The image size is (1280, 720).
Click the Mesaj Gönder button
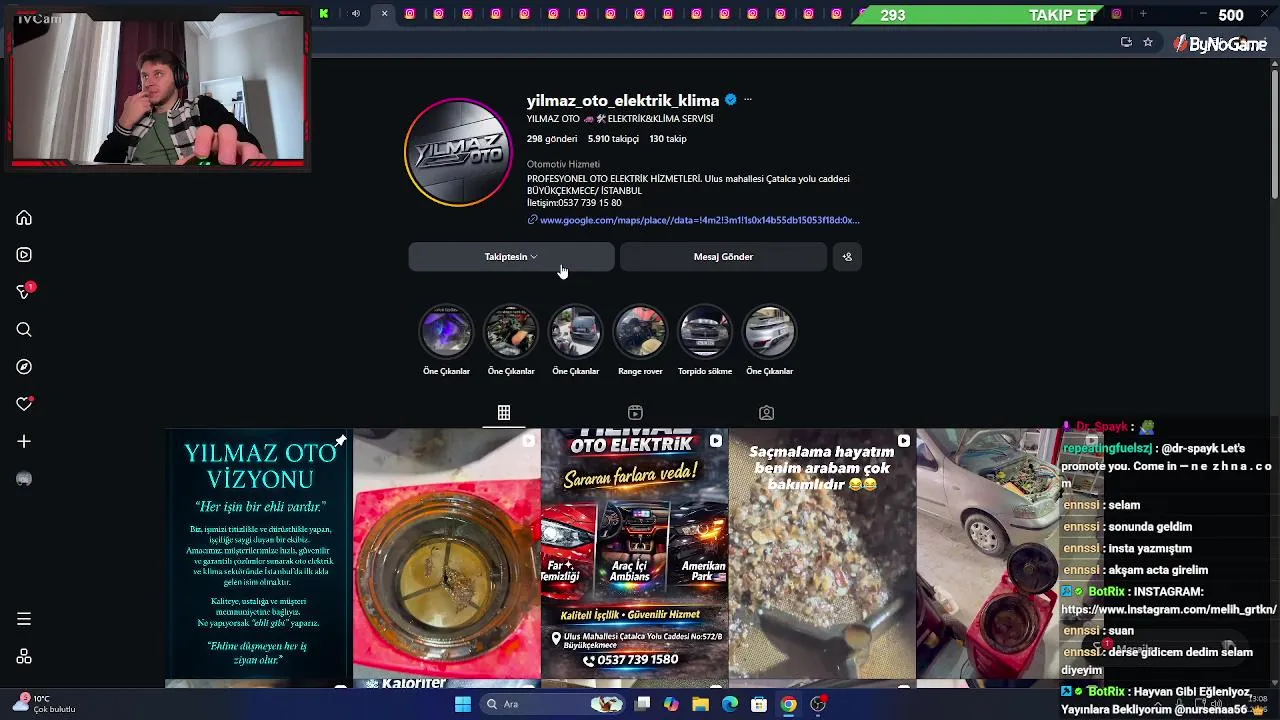click(x=723, y=257)
